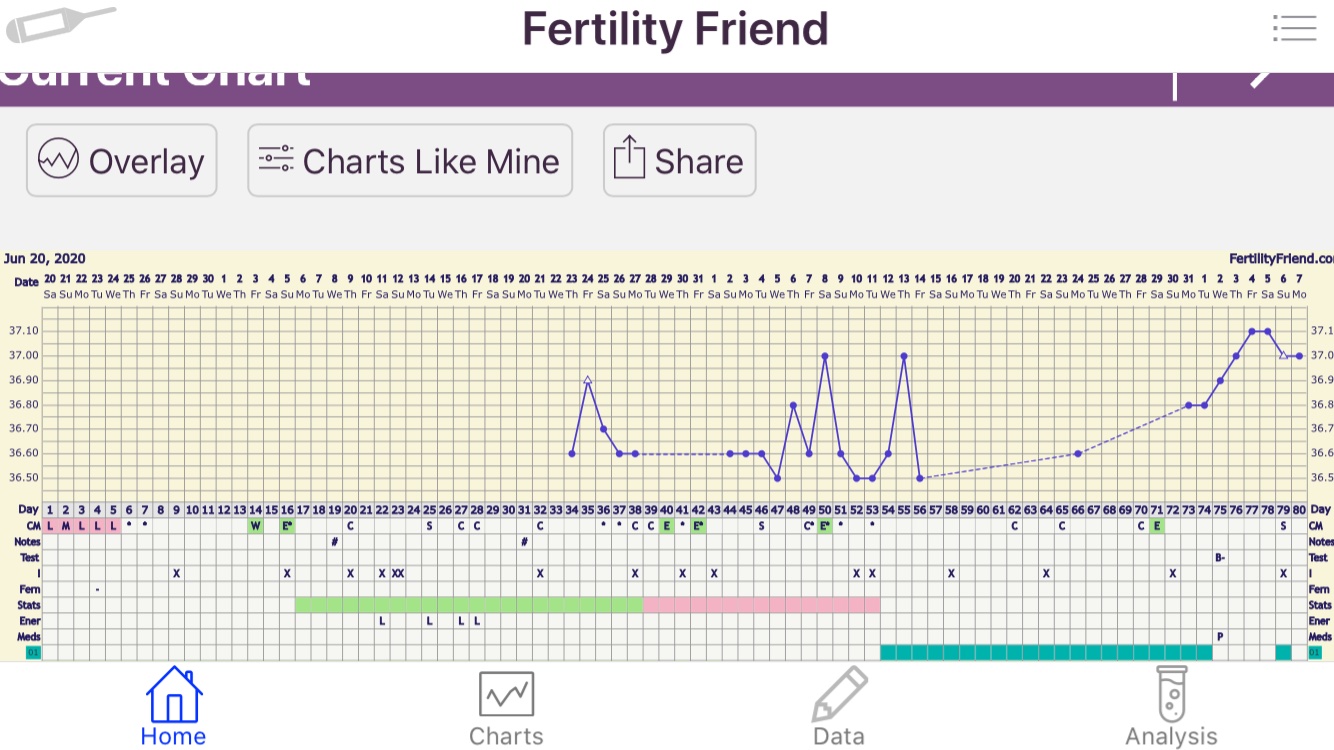Viewport: 1334px width, 750px height.
Task: Click the pink Stats bar segment
Action: [761, 605]
